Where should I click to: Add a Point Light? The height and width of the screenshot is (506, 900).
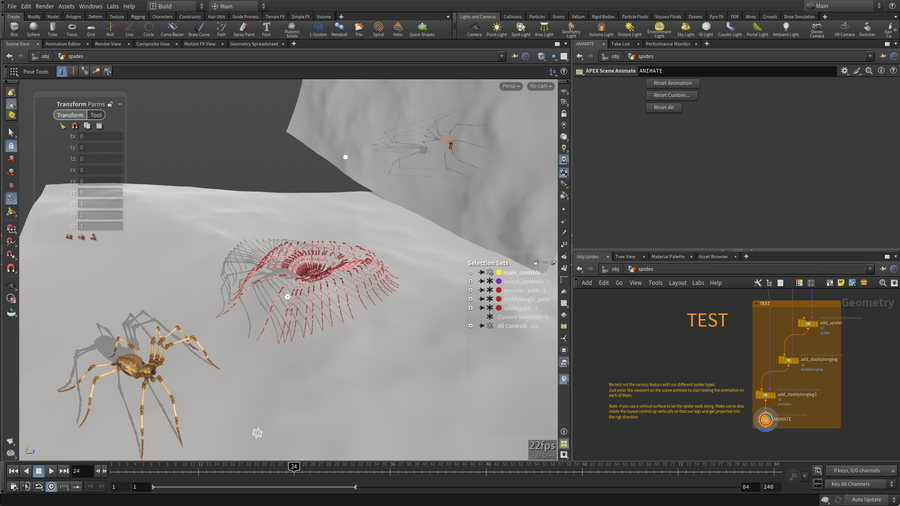496,29
